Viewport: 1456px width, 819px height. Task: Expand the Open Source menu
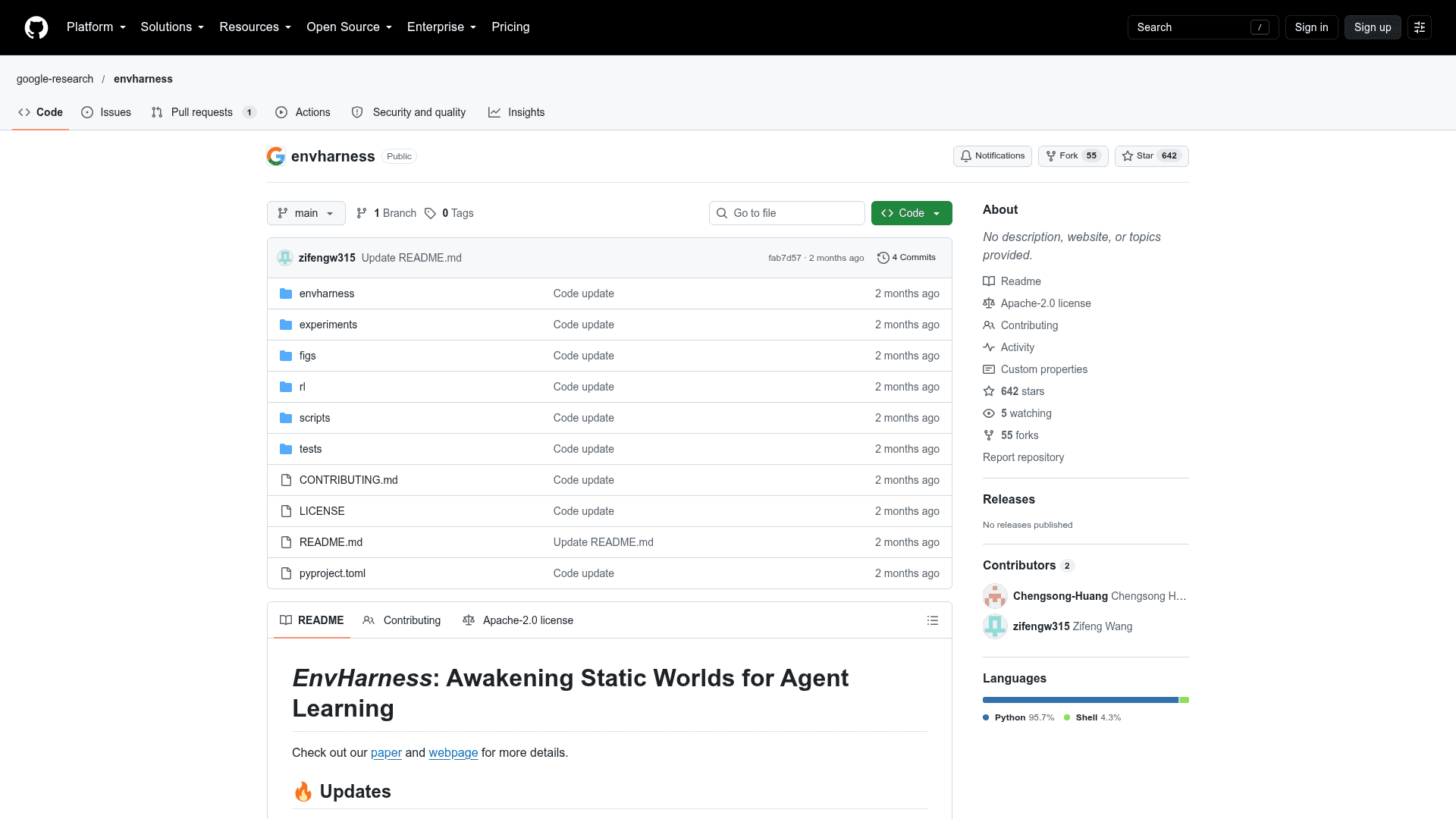[x=350, y=27]
